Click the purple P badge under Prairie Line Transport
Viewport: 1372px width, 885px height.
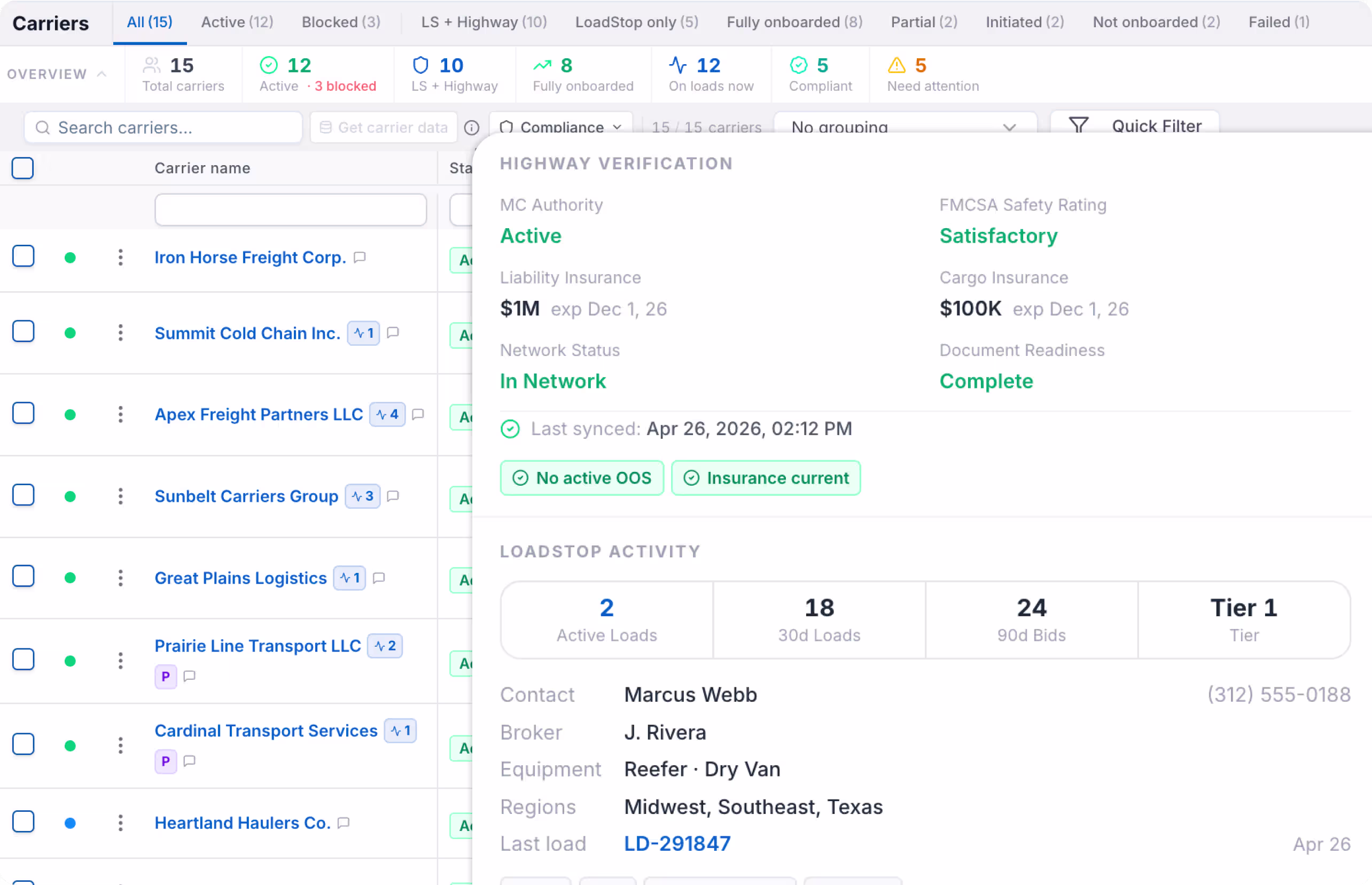tap(166, 677)
